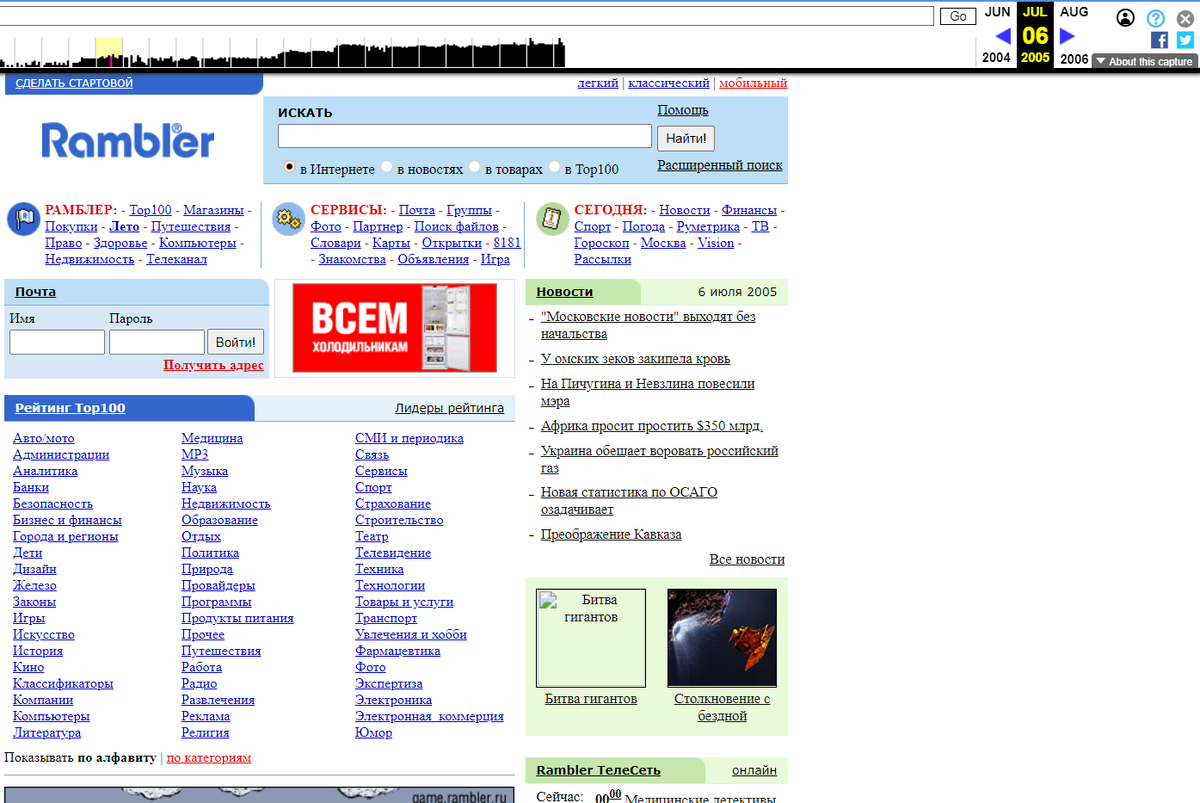Image resolution: width=1200 pixels, height=803 pixels.
Task: Open 'Лидеры рейтинга' link
Action: (x=449, y=408)
